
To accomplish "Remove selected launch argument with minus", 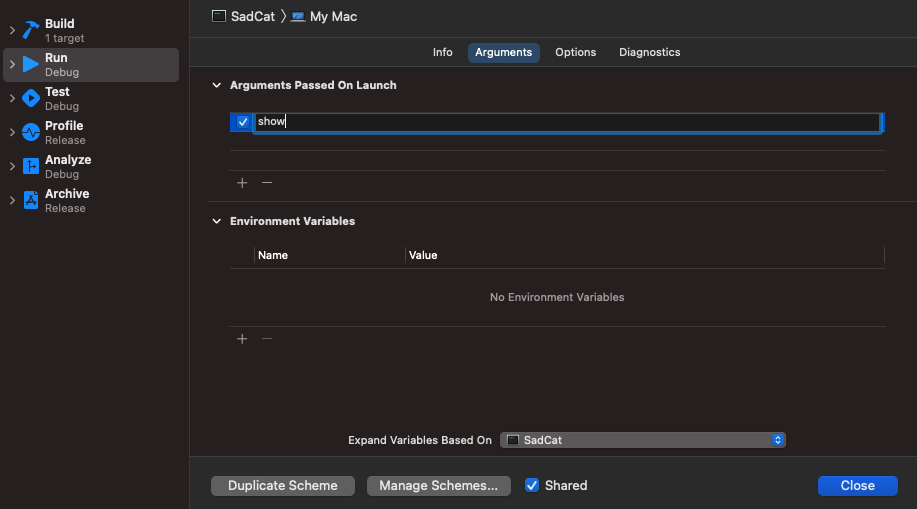I will tap(267, 183).
